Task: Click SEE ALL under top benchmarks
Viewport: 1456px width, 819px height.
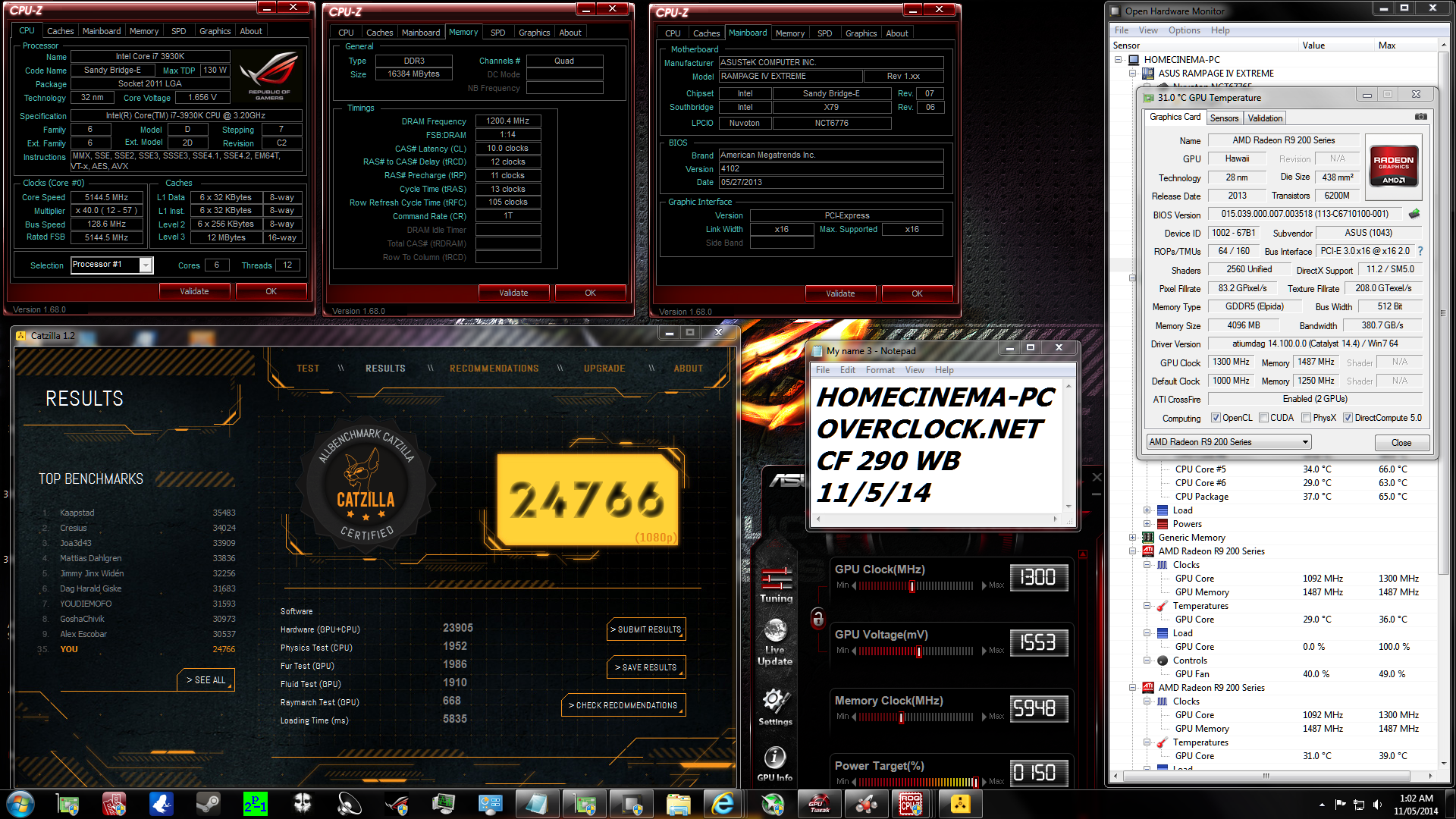Action: 206,680
